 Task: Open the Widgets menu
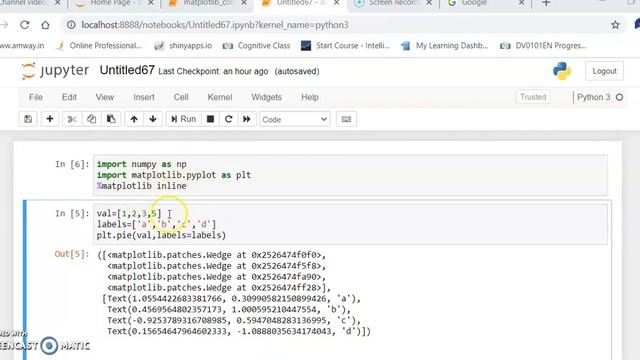pos(267,97)
